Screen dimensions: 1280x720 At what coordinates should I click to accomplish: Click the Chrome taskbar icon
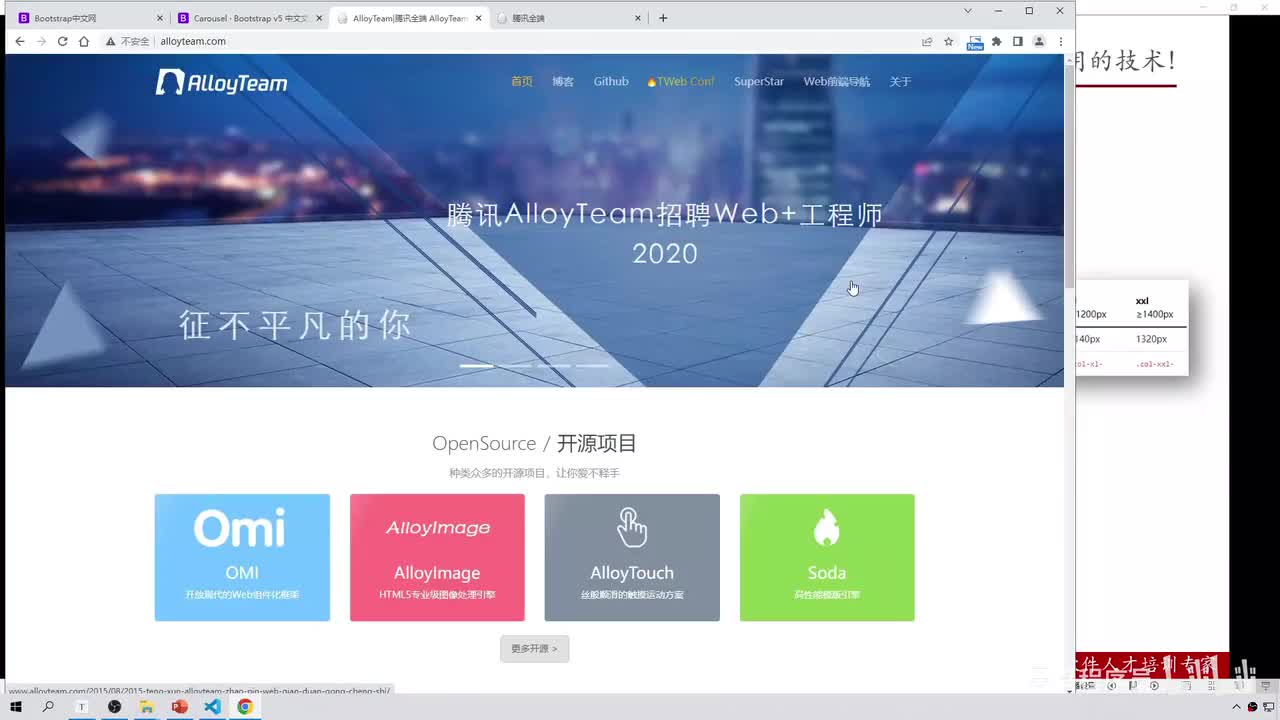coord(245,707)
